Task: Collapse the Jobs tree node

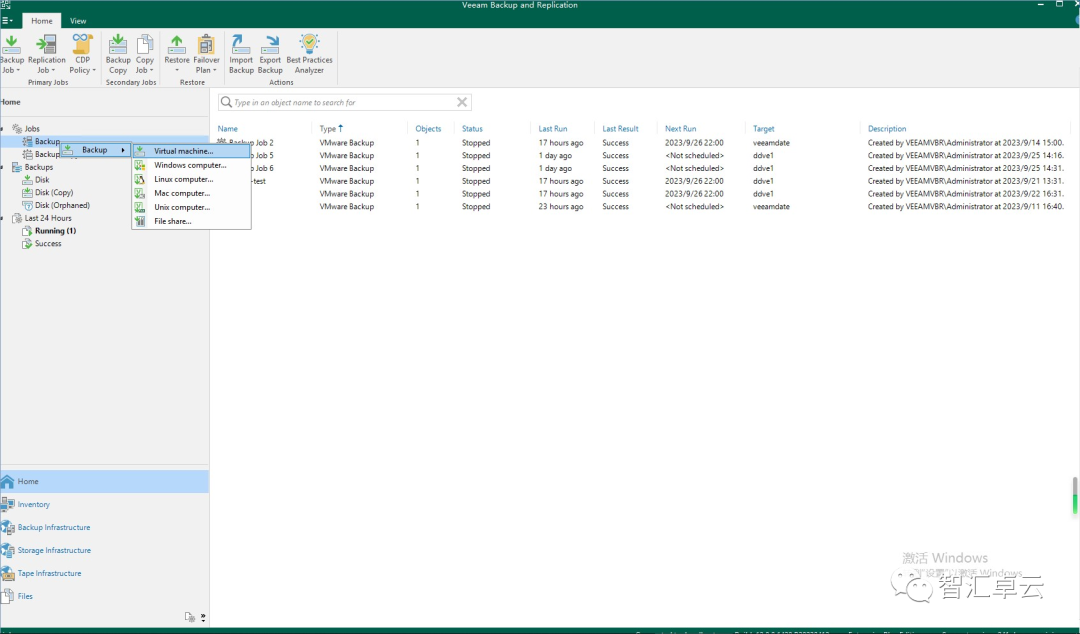Action: coord(3,129)
